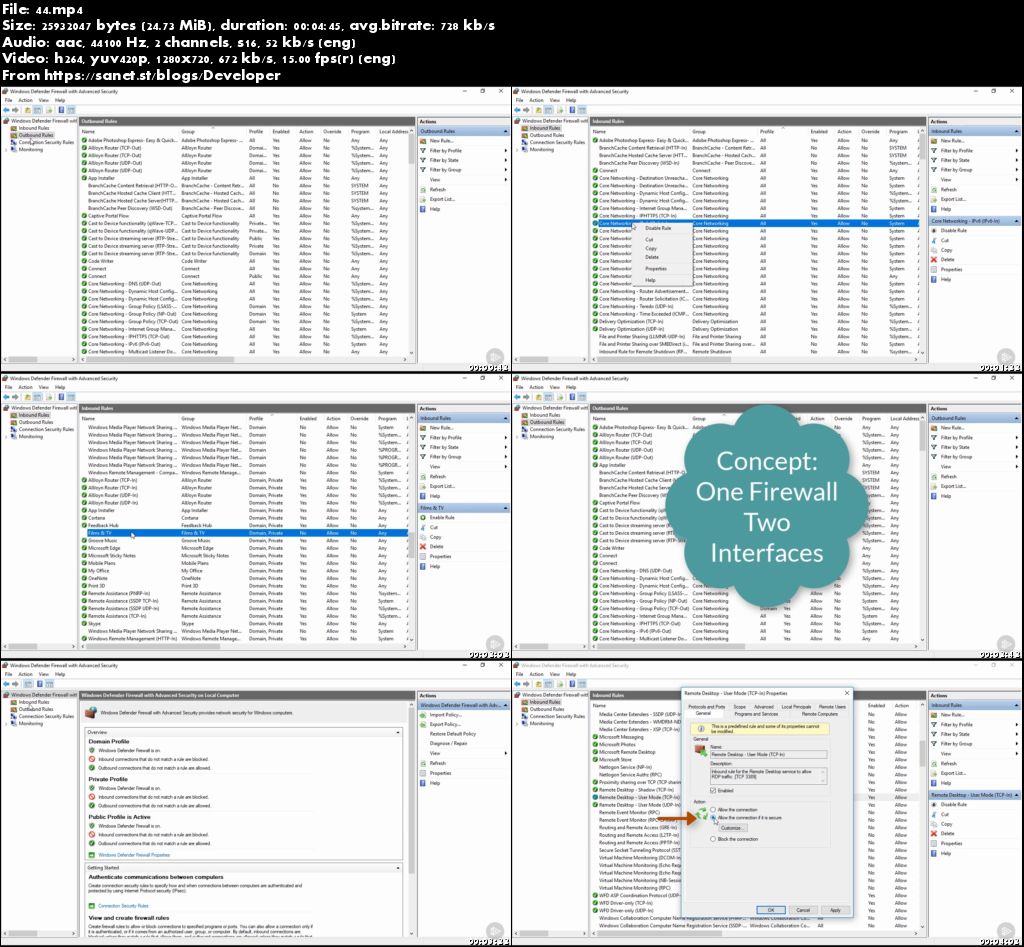This screenshot has height=947, width=1024.
Task: Select 'Block the connection' radio in Properties dialog
Action: coord(713,839)
